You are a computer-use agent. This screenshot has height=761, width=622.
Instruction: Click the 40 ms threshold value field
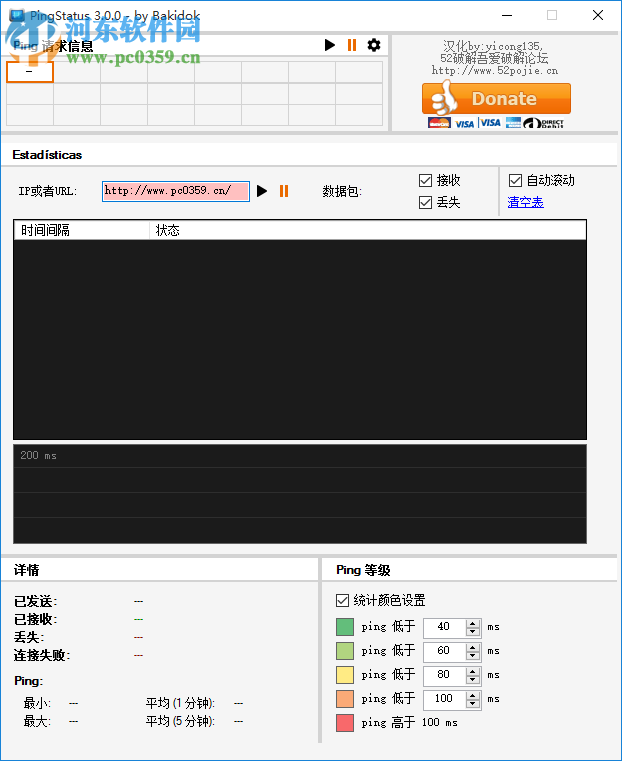coord(444,627)
